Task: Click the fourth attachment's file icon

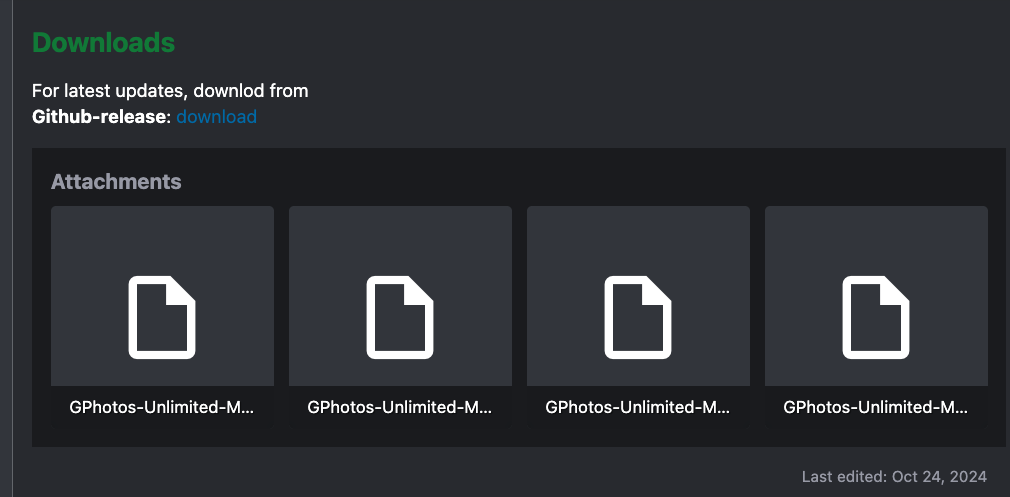Action: pyautogui.click(x=876, y=316)
